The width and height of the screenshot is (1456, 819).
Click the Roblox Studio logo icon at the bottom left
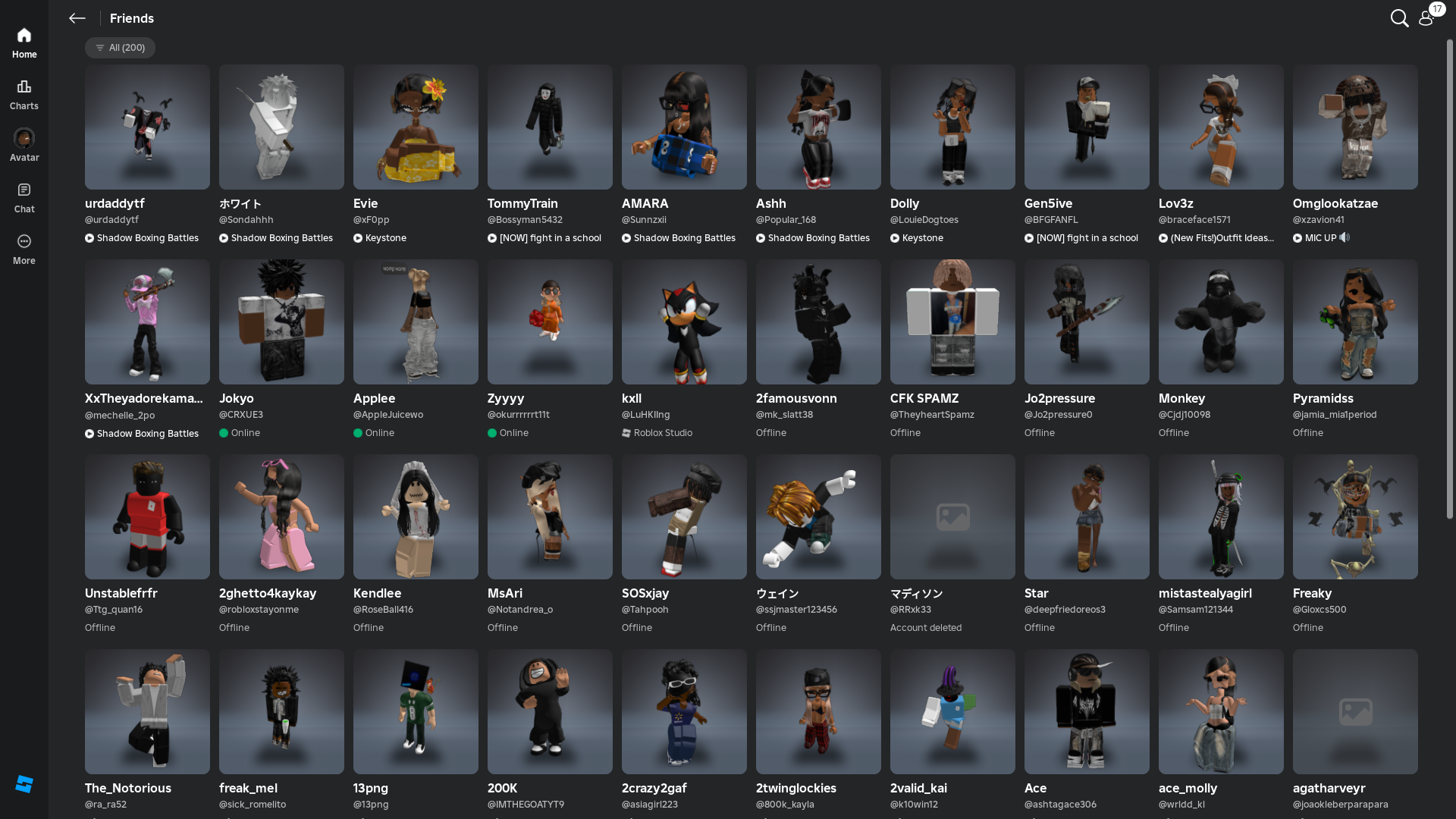click(24, 783)
